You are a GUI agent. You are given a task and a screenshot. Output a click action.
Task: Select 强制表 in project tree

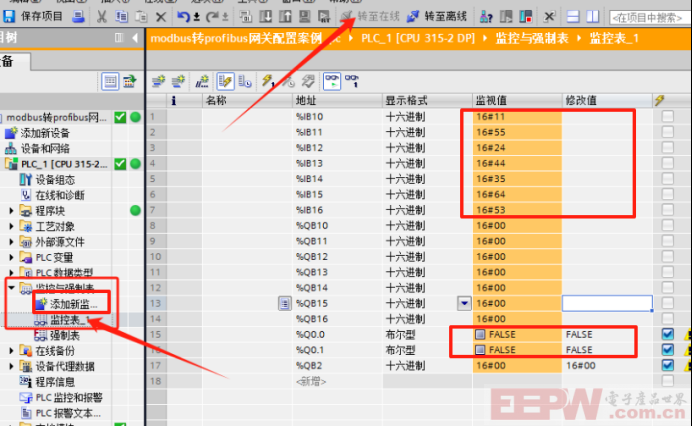click(65, 336)
